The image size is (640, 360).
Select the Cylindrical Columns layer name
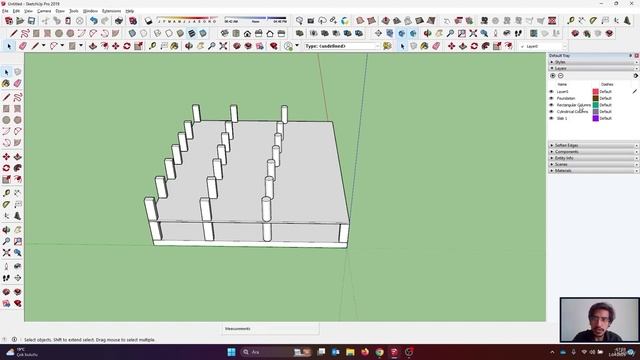573,111
